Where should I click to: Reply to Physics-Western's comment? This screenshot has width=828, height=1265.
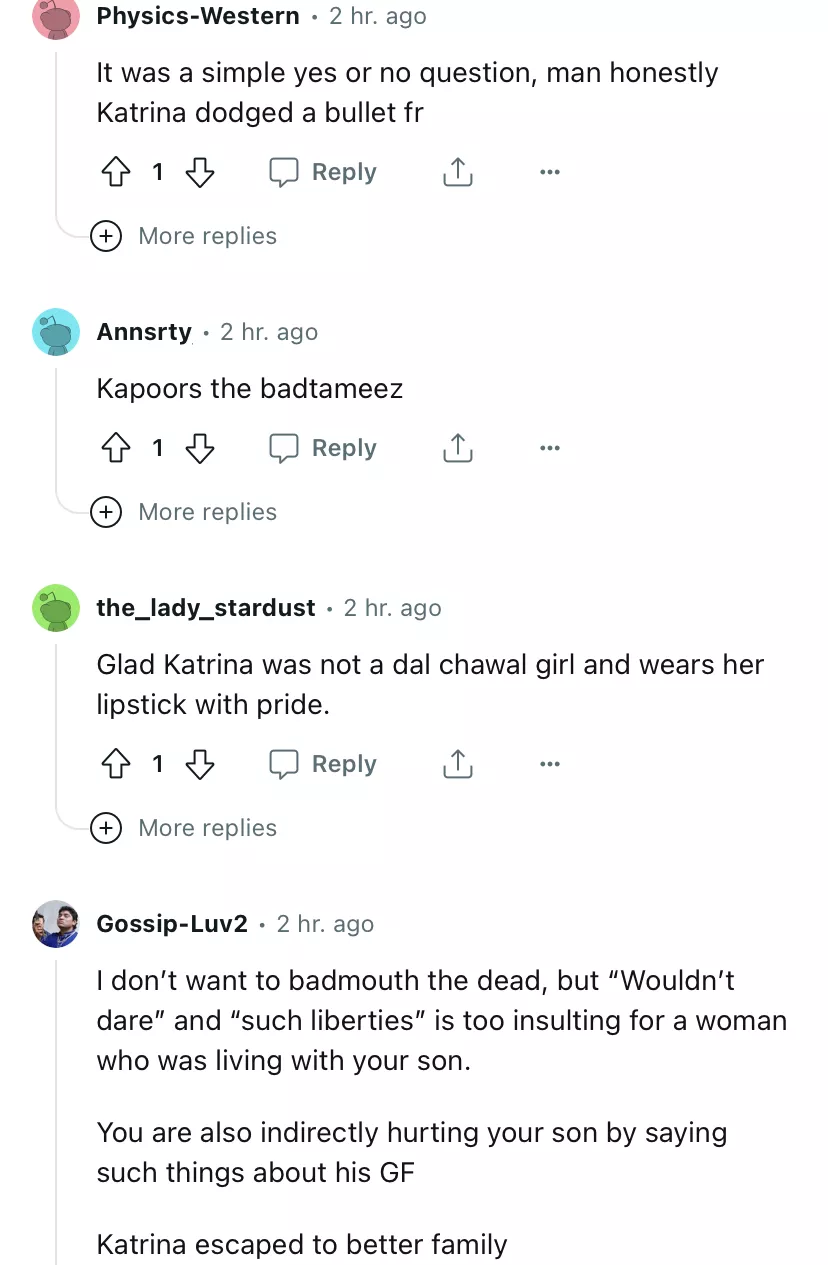click(323, 173)
